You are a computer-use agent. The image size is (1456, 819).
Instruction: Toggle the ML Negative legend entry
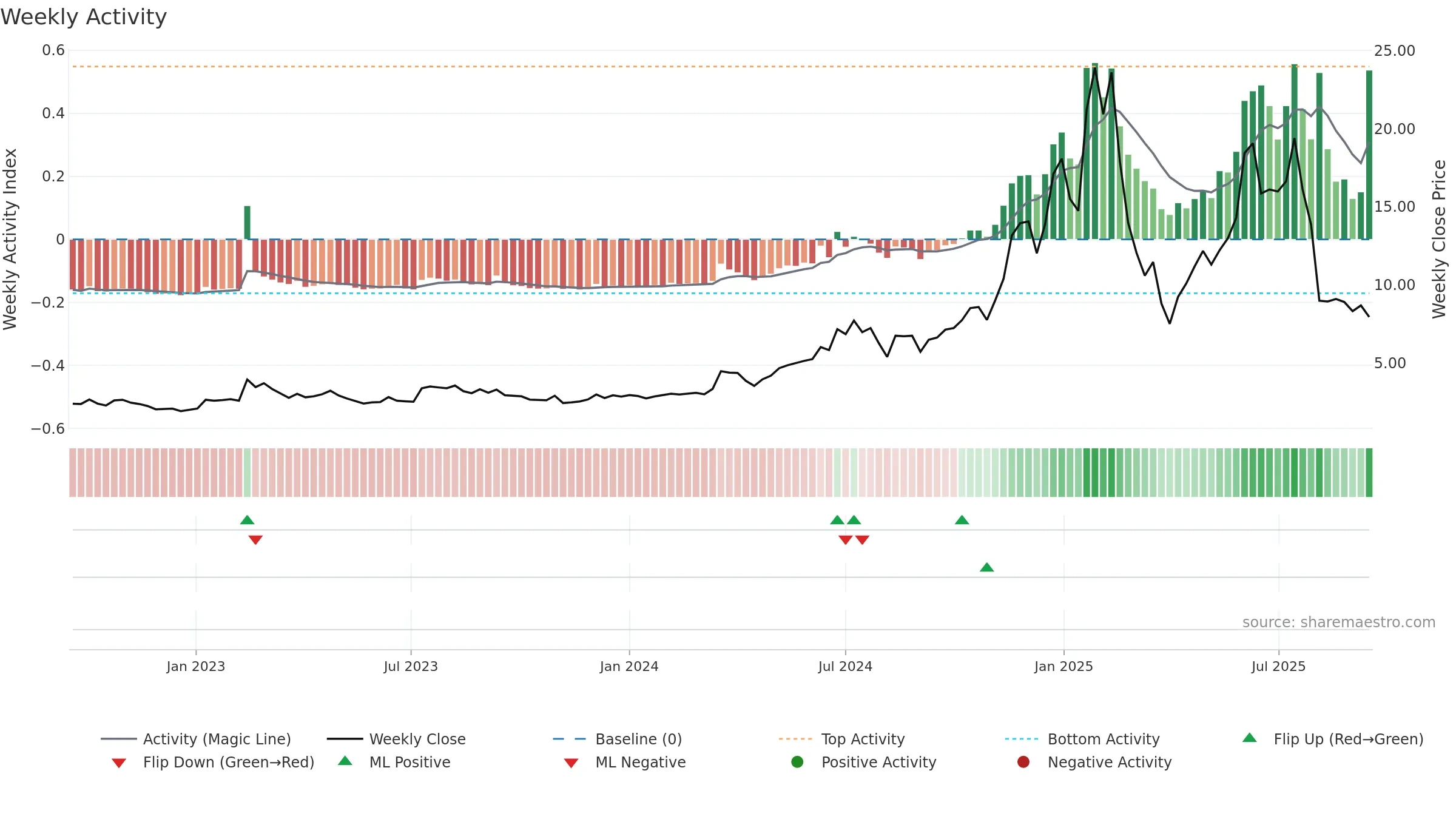click(625, 762)
